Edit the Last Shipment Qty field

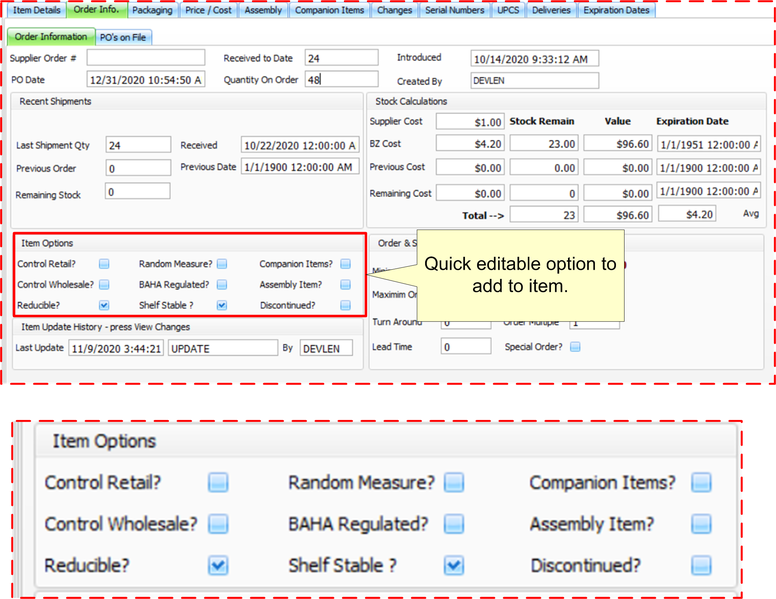(x=138, y=145)
